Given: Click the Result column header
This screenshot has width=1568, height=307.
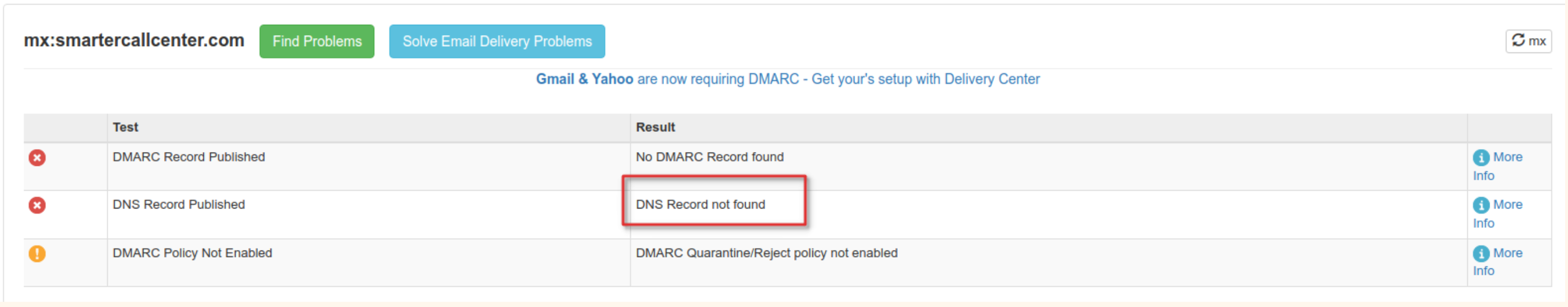Looking at the screenshot, I should (655, 127).
